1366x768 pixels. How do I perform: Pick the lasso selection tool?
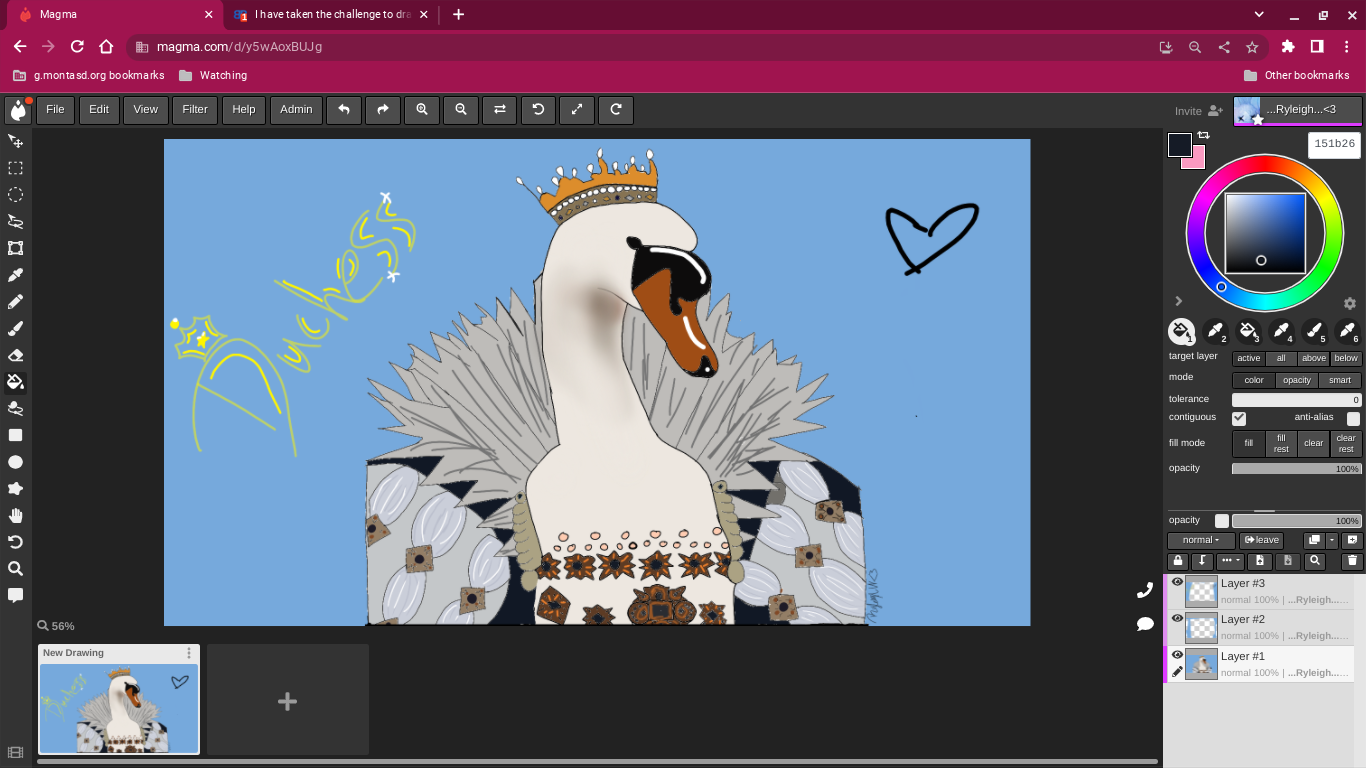click(15, 221)
